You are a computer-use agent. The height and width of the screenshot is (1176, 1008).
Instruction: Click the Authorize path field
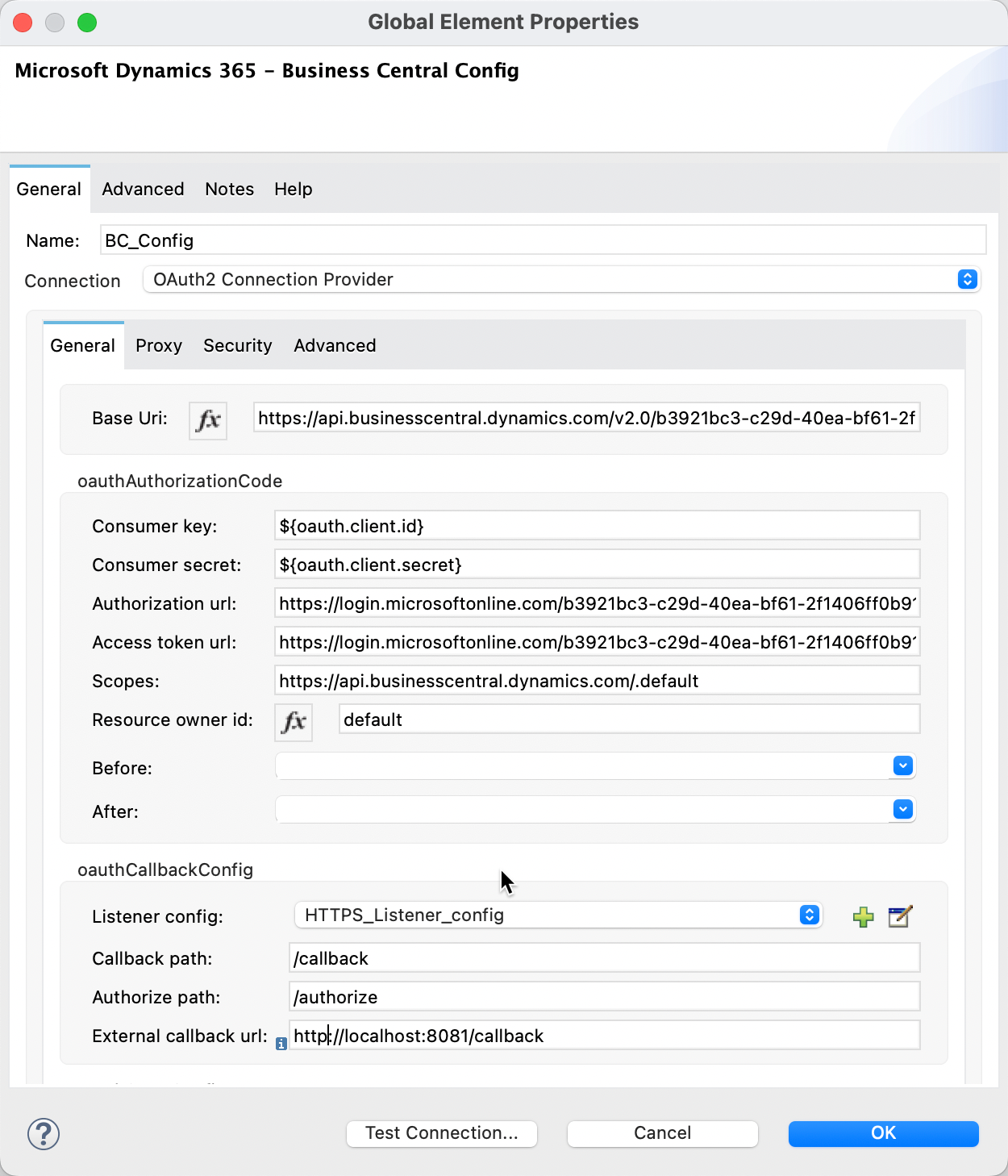coord(605,997)
